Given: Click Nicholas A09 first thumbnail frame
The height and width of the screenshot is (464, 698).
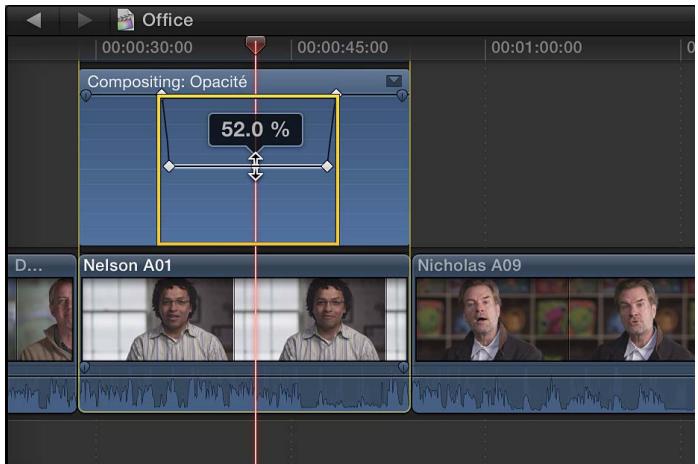Looking at the screenshot, I should click(x=492, y=319).
